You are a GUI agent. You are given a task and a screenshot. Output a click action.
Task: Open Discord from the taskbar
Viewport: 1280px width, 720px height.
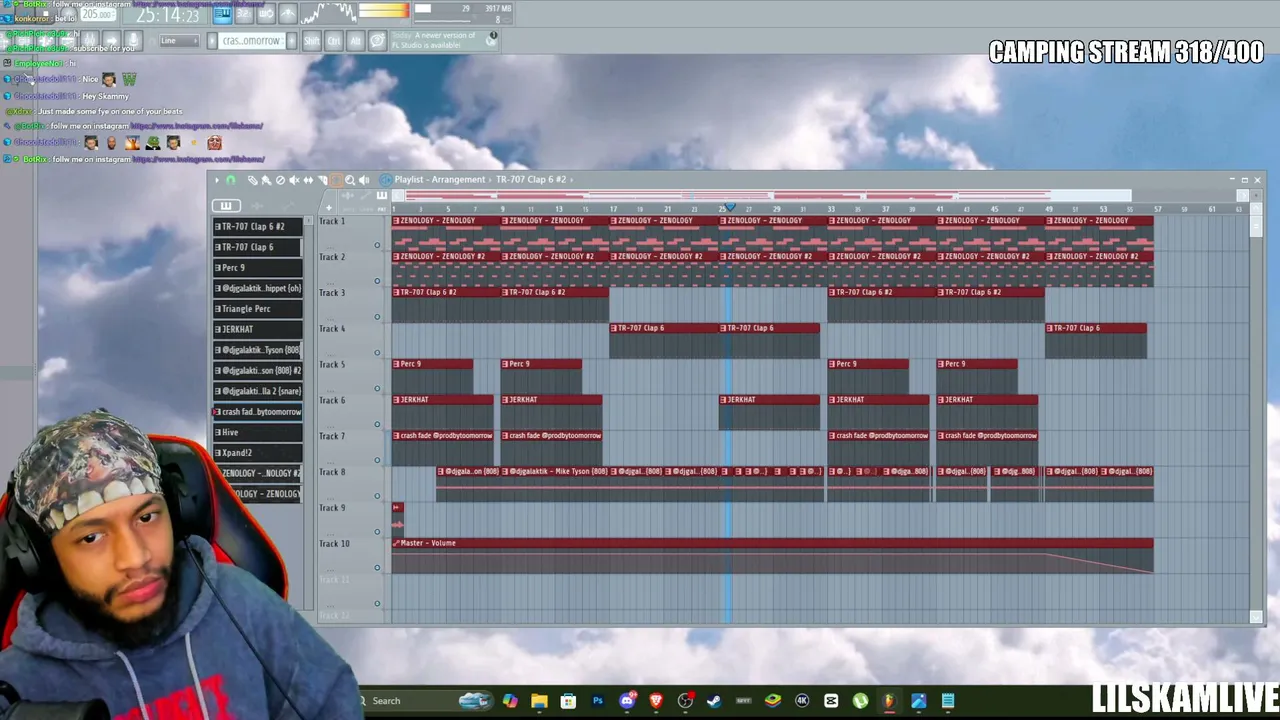(627, 701)
